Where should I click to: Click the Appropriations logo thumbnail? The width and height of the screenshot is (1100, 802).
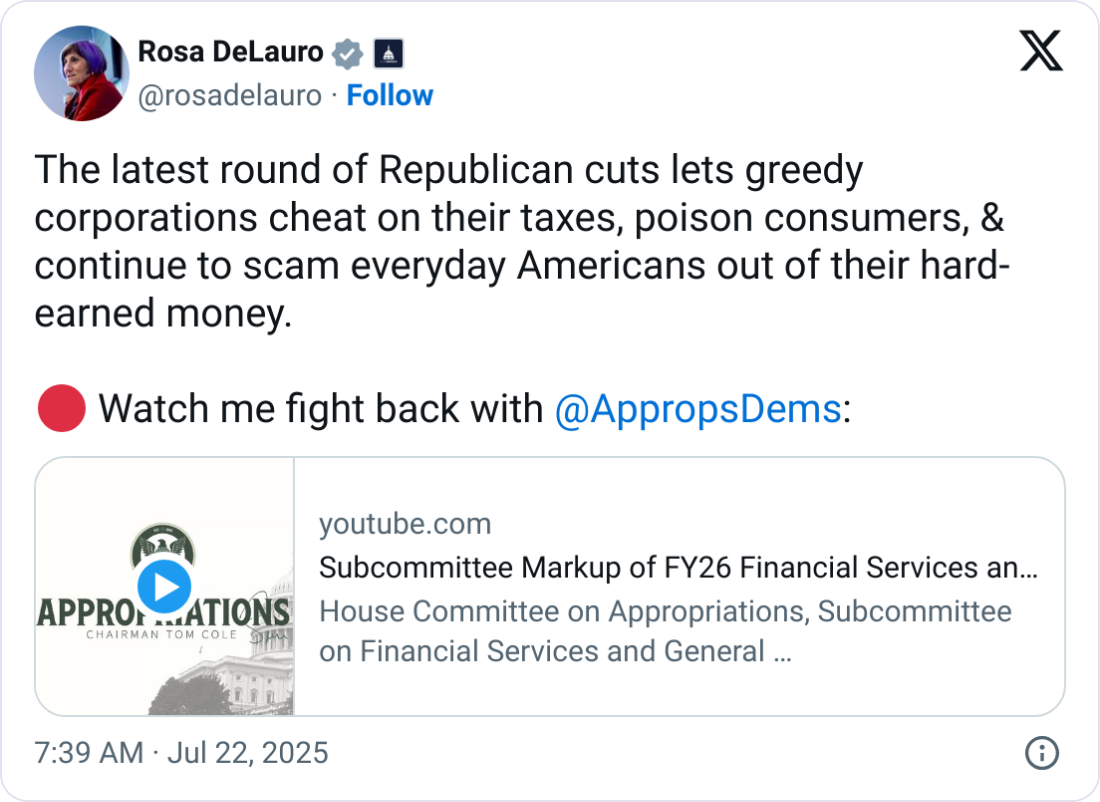coord(164,586)
